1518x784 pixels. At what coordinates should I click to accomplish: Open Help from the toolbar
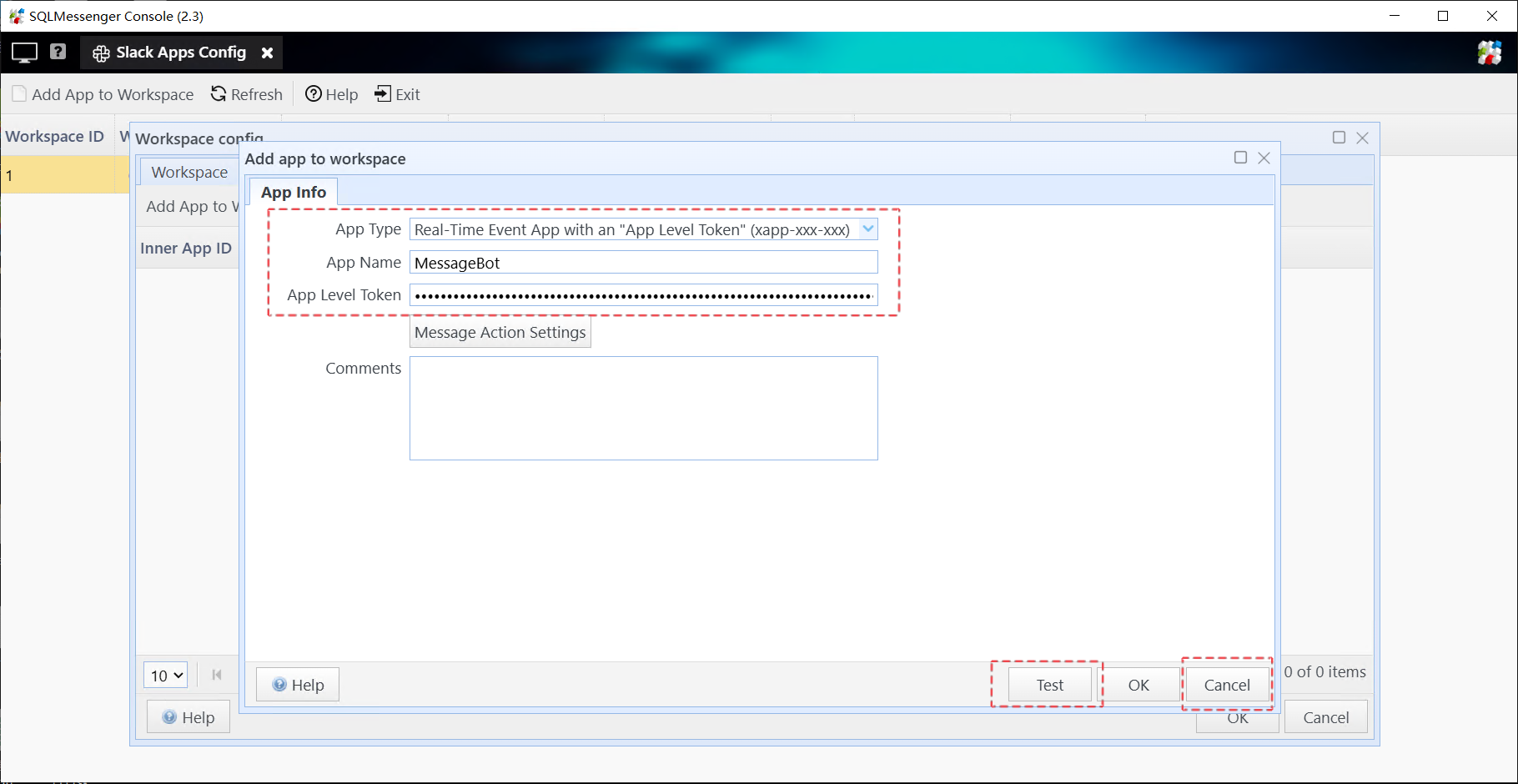click(x=332, y=94)
